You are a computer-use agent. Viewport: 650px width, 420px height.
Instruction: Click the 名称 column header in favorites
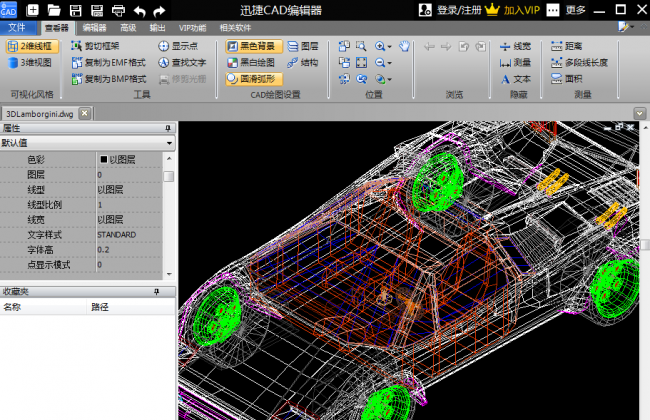43,307
